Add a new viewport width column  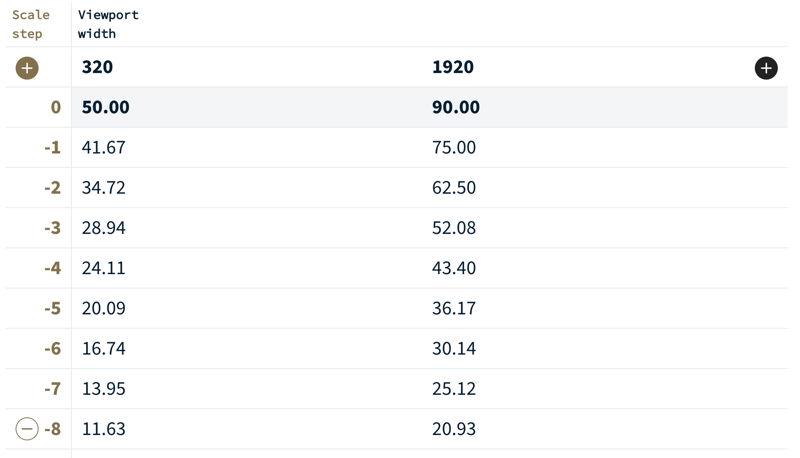[x=766, y=68]
